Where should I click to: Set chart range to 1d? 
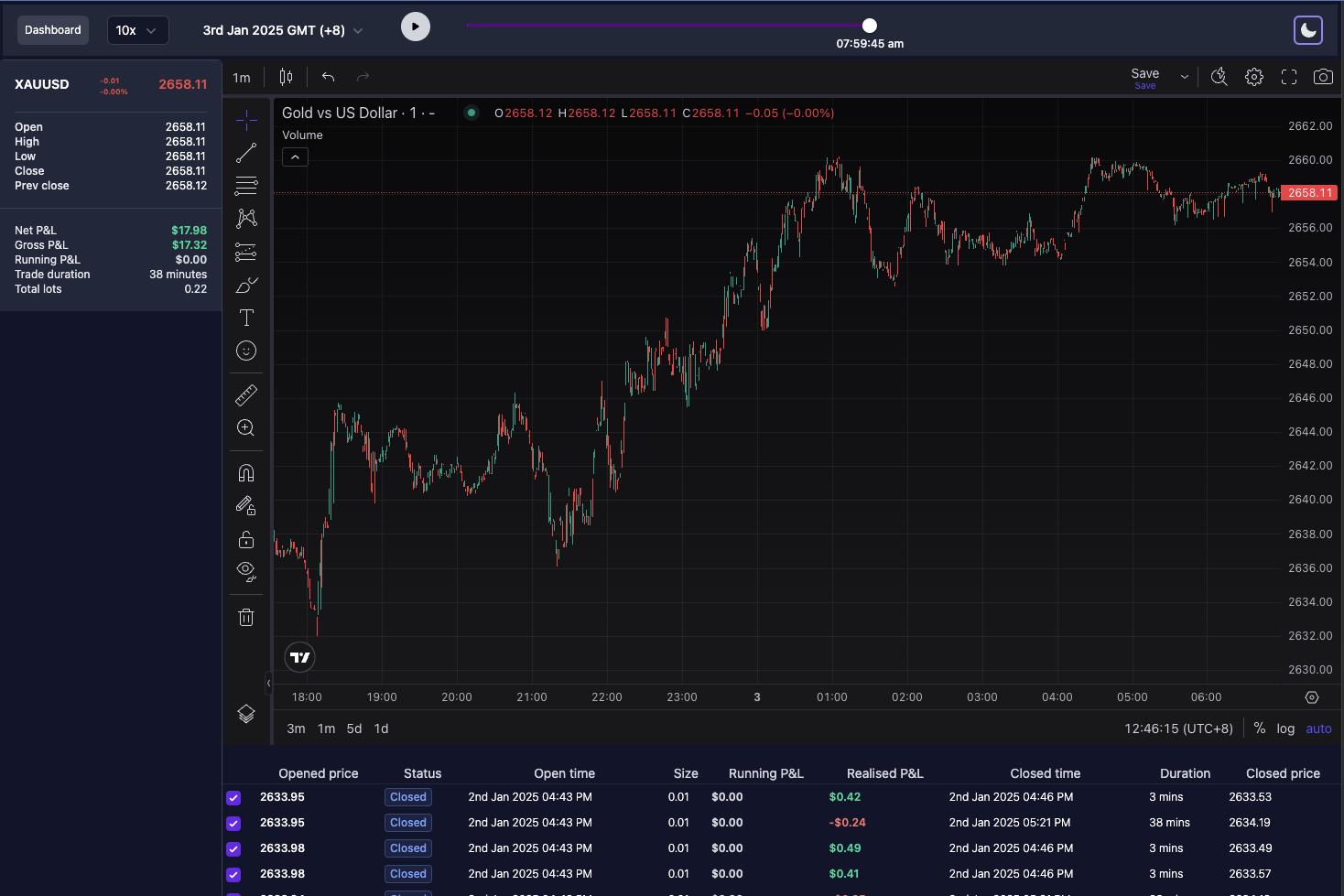(382, 729)
